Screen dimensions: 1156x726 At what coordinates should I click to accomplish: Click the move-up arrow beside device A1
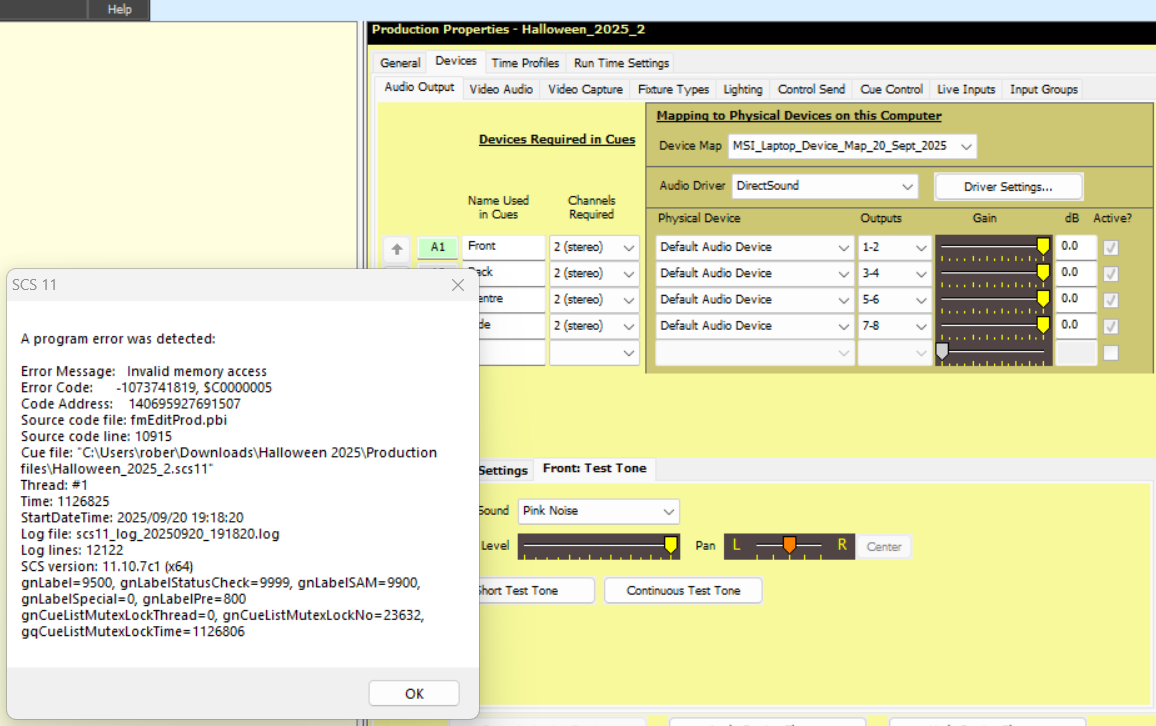[397, 248]
